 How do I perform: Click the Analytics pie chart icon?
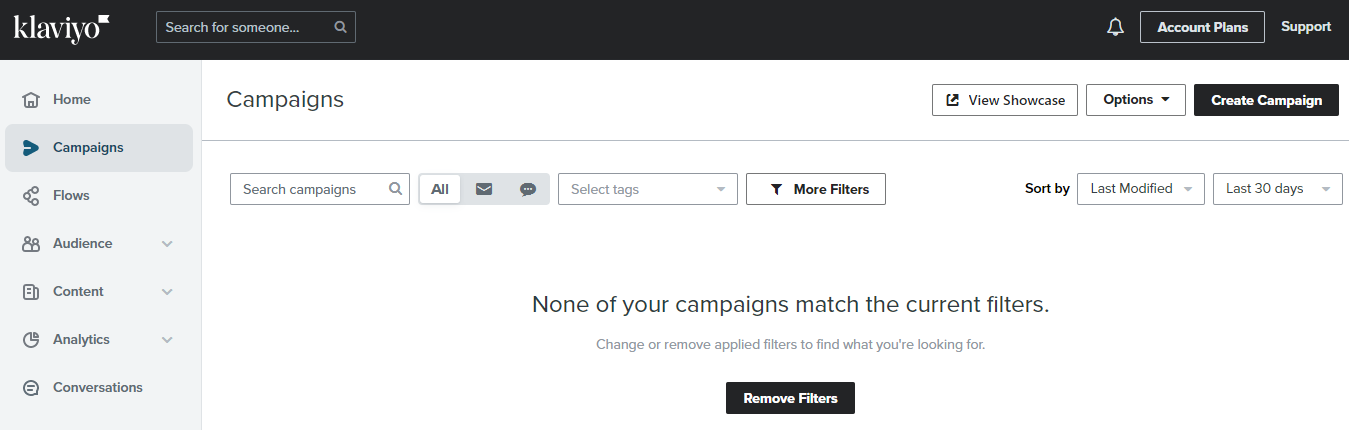pos(31,340)
